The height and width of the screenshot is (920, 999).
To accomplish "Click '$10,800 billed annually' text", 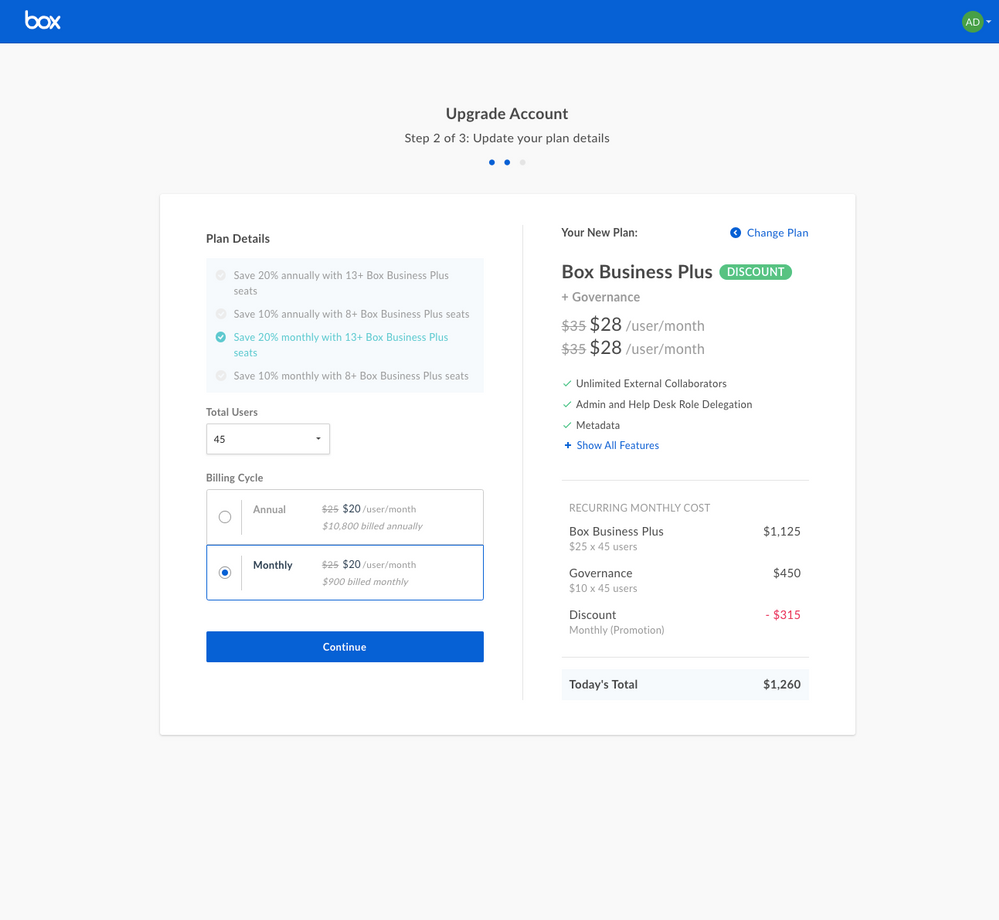I will point(372,526).
